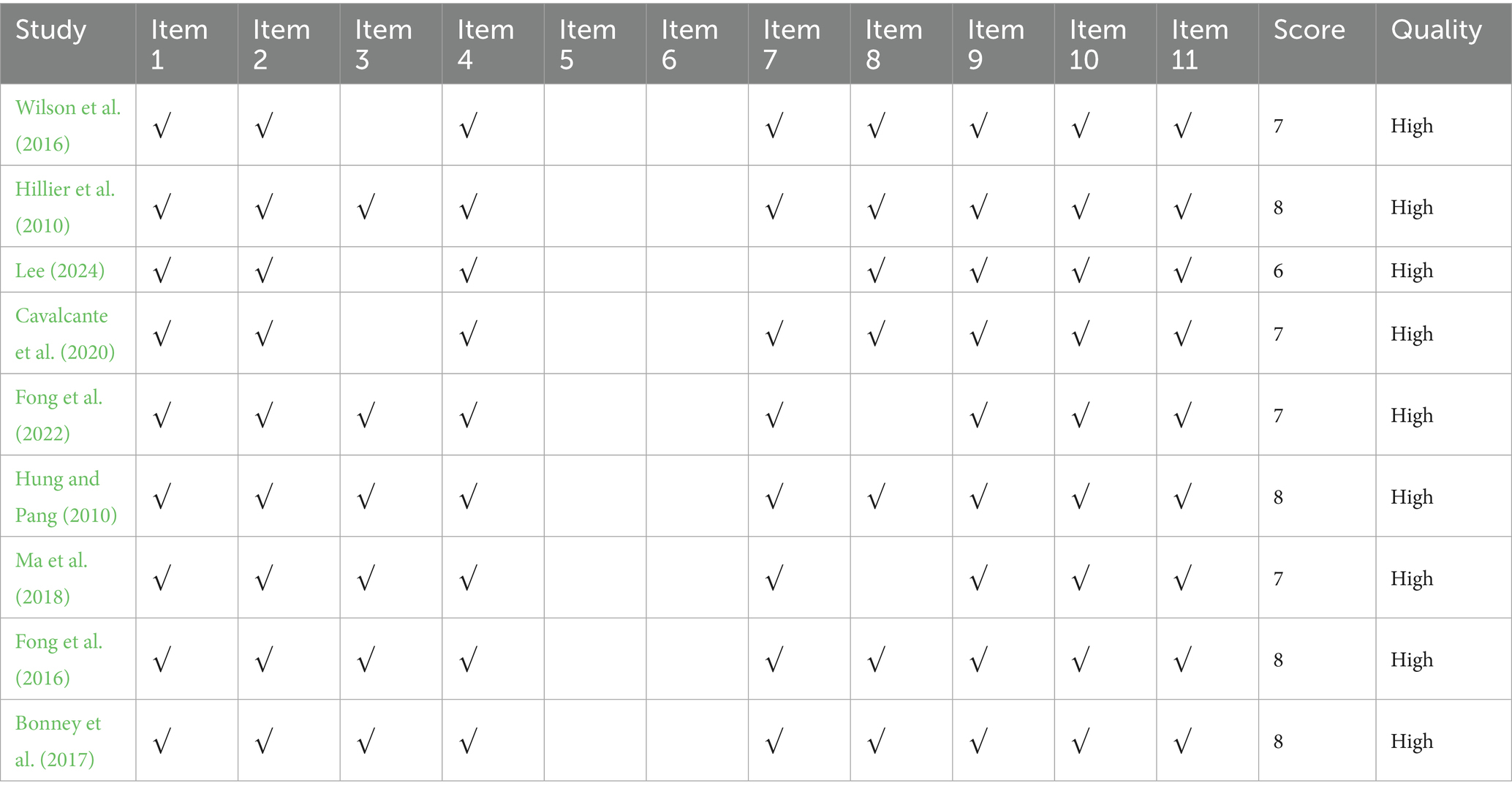The height and width of the screenshot is (794, 1512).
Task: Select the Score column header
Action: click(x=1309, y=31)
